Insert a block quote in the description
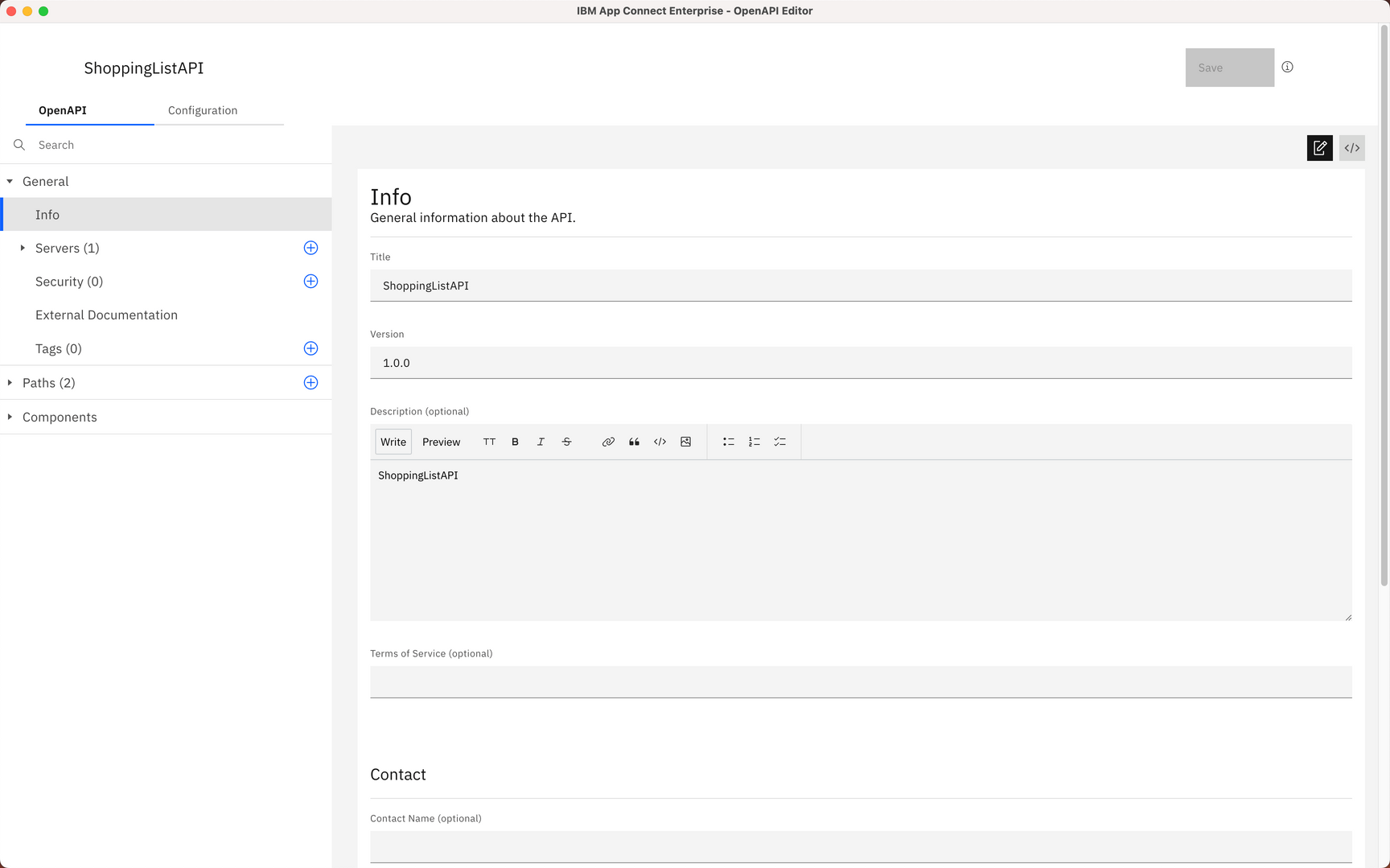This screenshot has width=1390, height=868. pos(634,442)
